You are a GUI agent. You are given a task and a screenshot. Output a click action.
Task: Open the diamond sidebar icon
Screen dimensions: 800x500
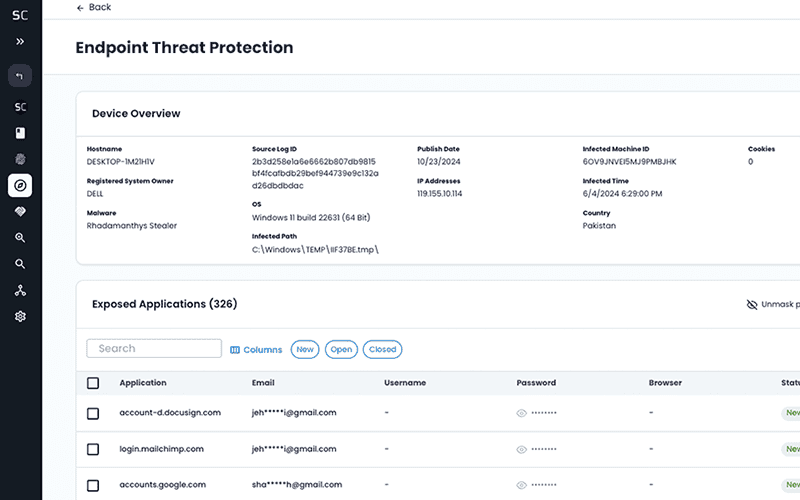[x=20, y=211]
